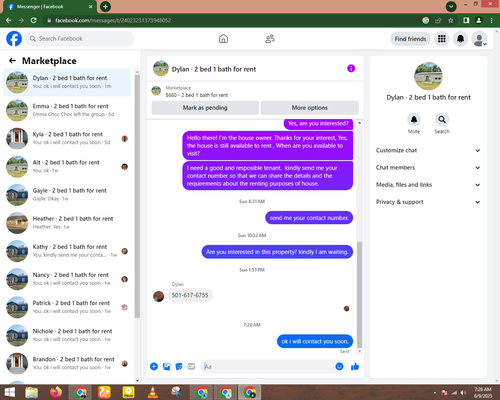Reload page with browser refresh icon
The image size is (500, 400).
pyautogui.click(x=33, y=20)
